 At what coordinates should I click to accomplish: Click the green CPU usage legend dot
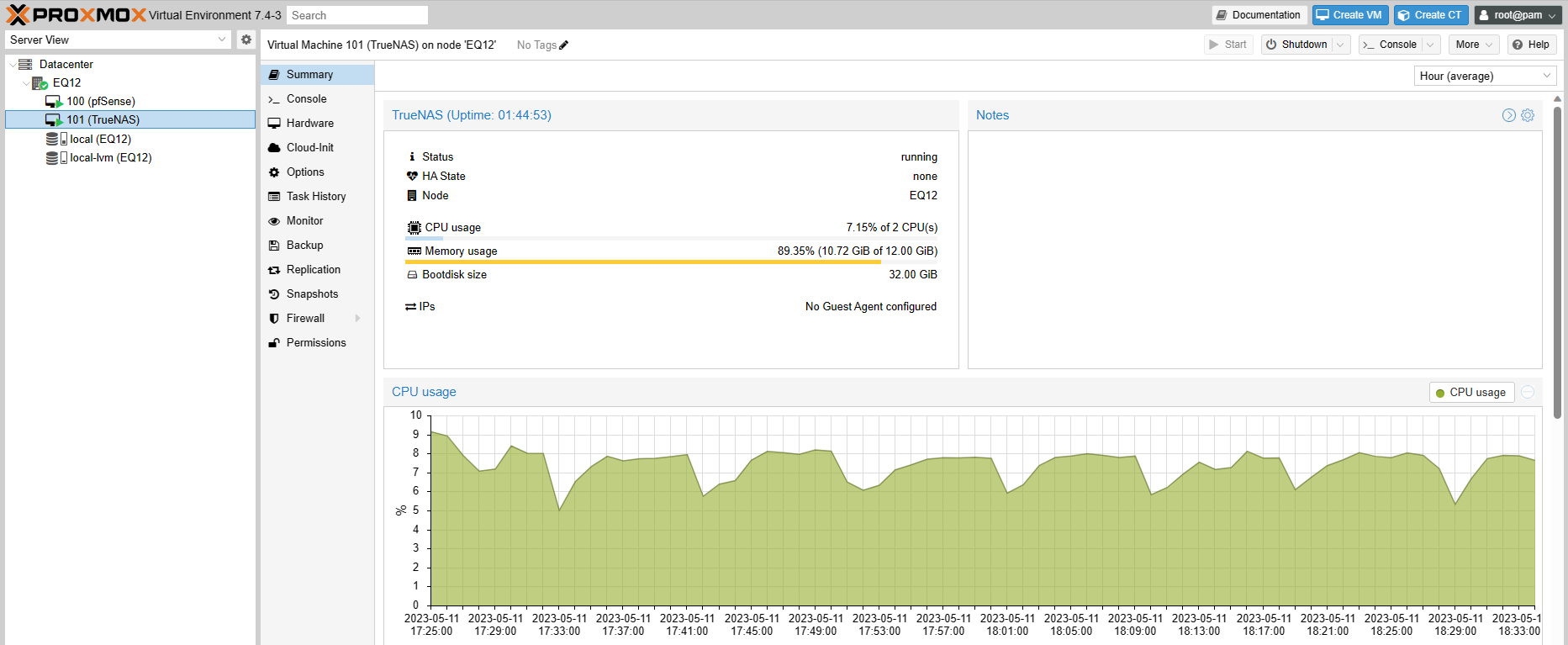coord(1440,393)
